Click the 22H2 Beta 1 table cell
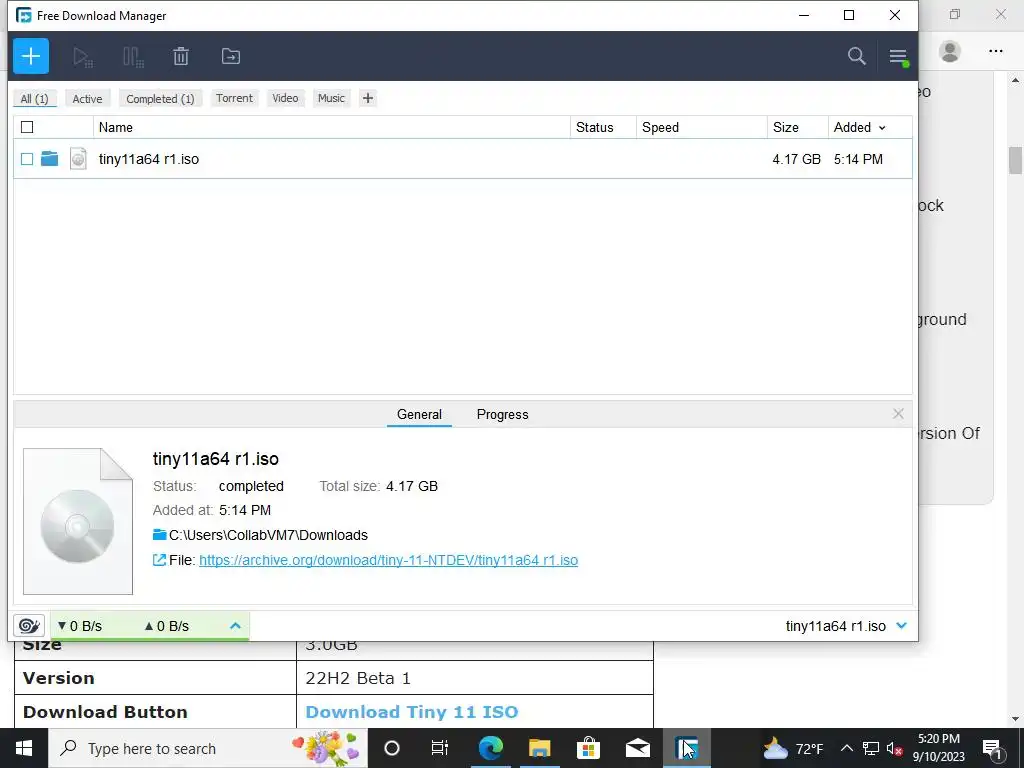 pos(475,678)
